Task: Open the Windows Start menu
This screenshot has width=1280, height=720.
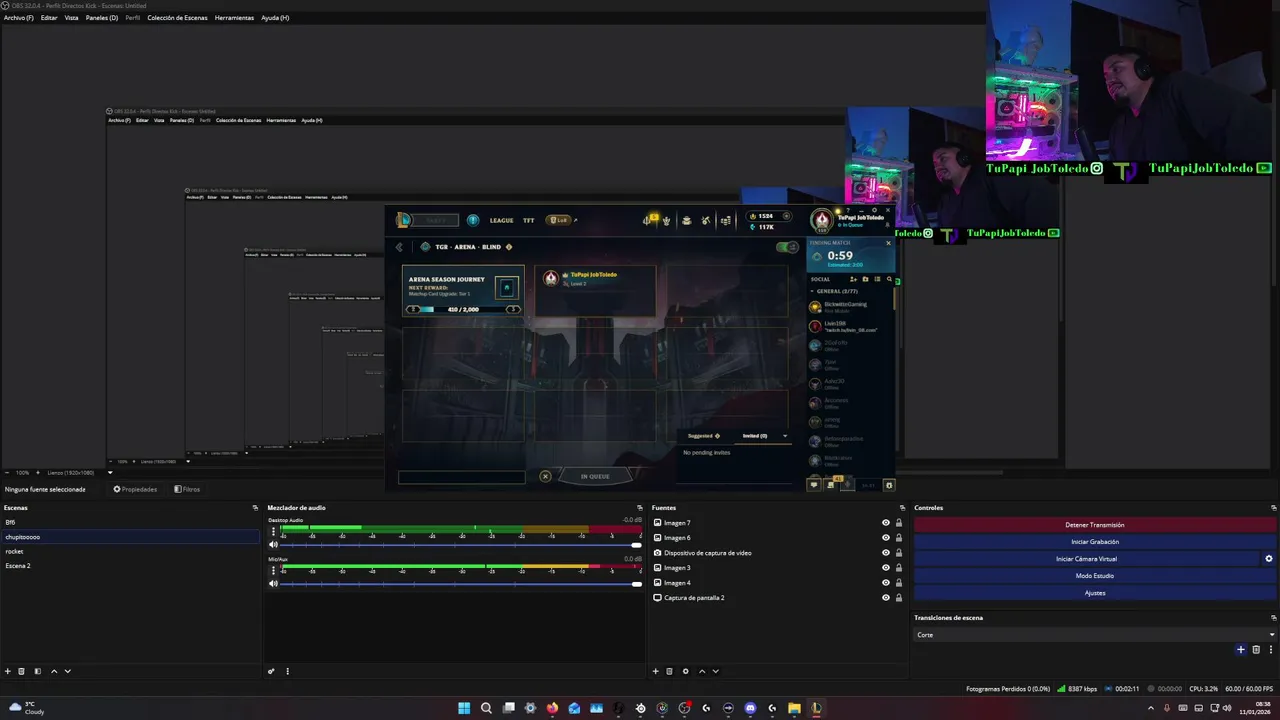Action: click(x=464, y=708)
